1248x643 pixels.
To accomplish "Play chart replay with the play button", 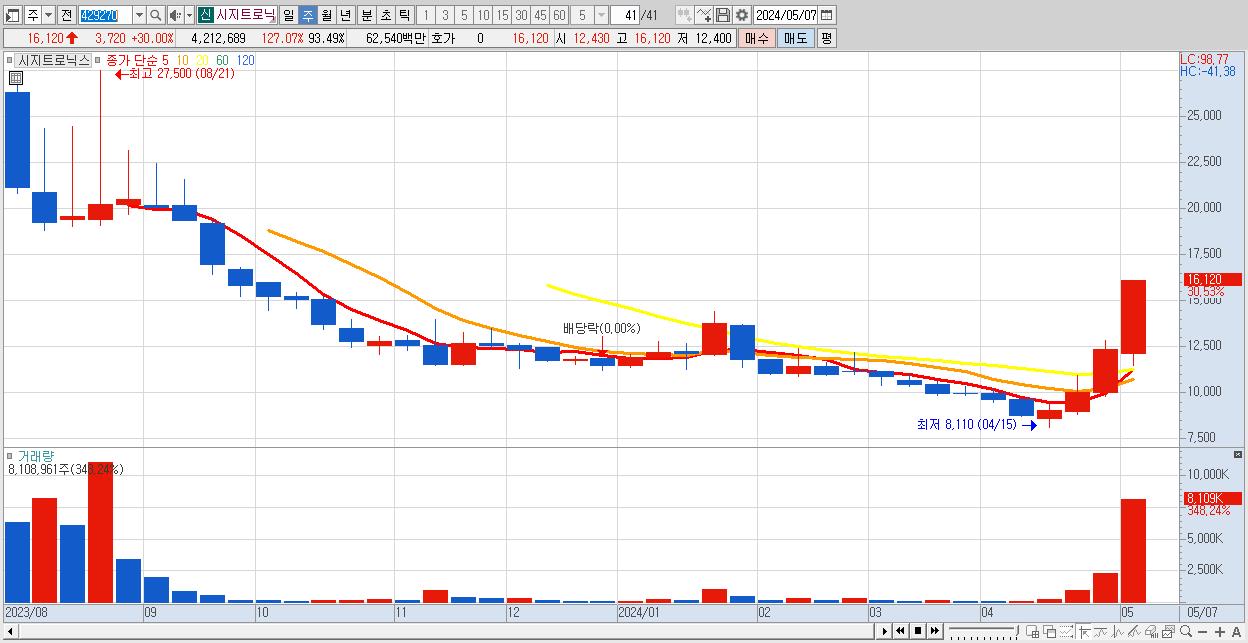I will click(x=884, y=631).
